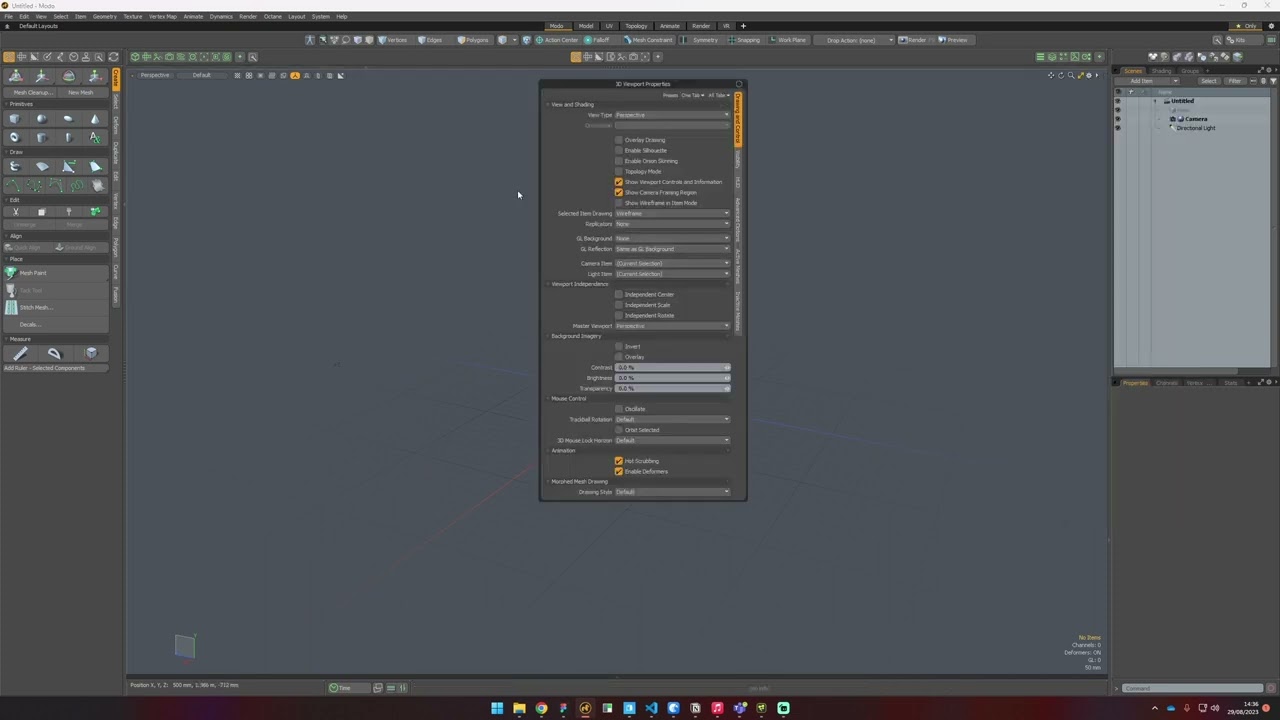
Task: Switch to the Topology layout tab
Action: pos(636,26)
